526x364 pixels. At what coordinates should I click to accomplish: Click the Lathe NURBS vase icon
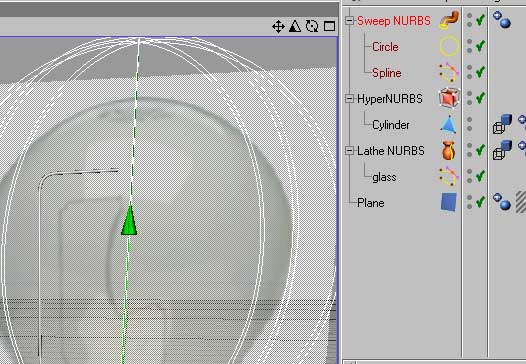[x=449, y=150]
